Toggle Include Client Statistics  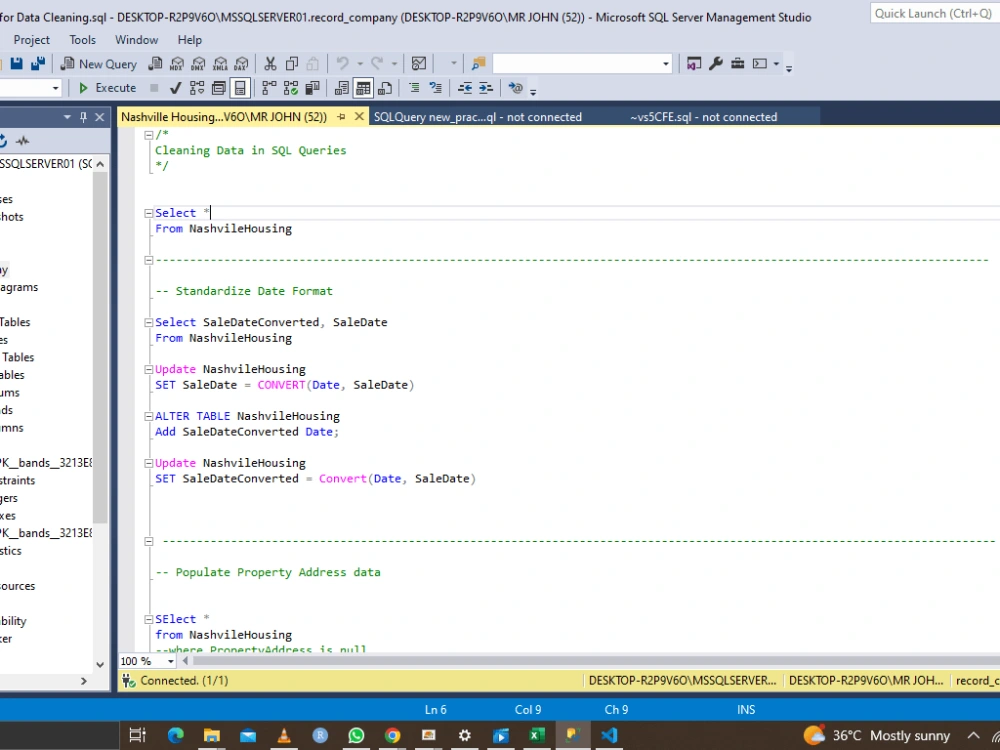click(x=312, y=88)
